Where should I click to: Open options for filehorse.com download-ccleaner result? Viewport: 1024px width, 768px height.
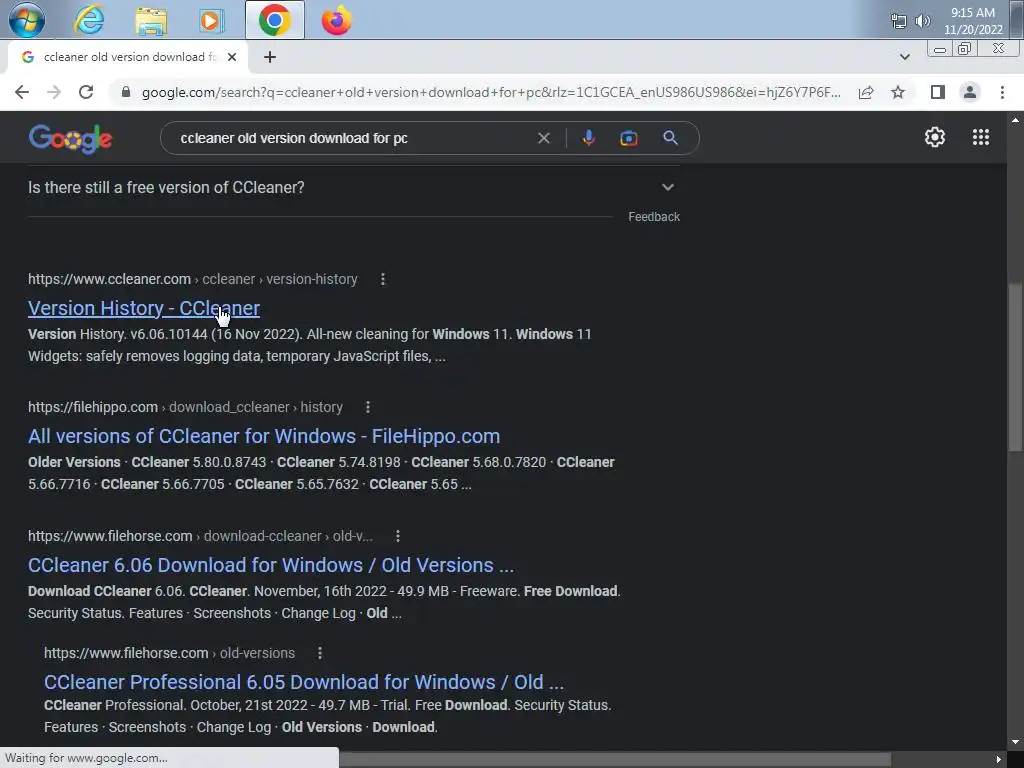pos(398,536)
